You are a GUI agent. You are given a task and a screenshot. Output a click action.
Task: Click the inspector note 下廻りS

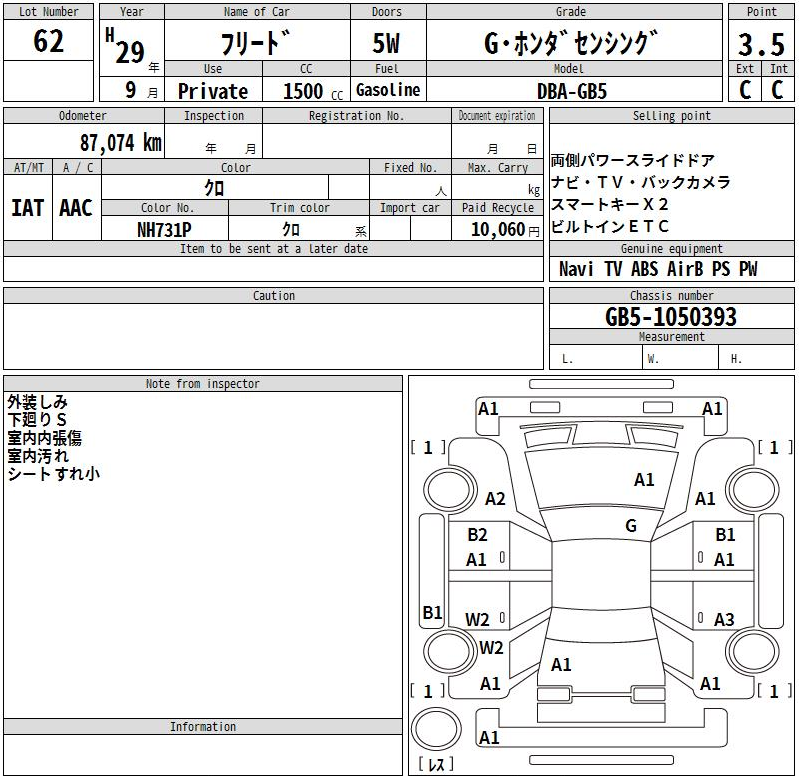pos(37,420)
